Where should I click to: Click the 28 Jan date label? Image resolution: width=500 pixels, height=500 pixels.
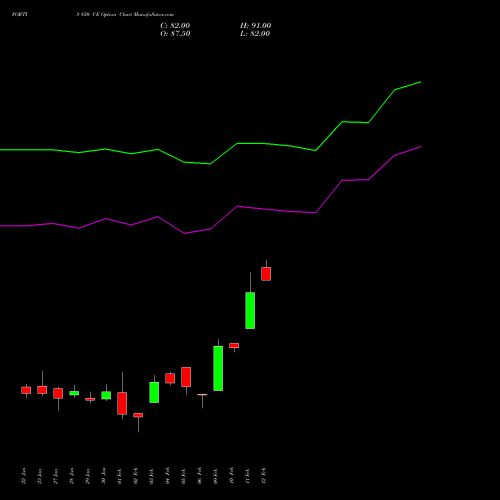coord(72,476)
